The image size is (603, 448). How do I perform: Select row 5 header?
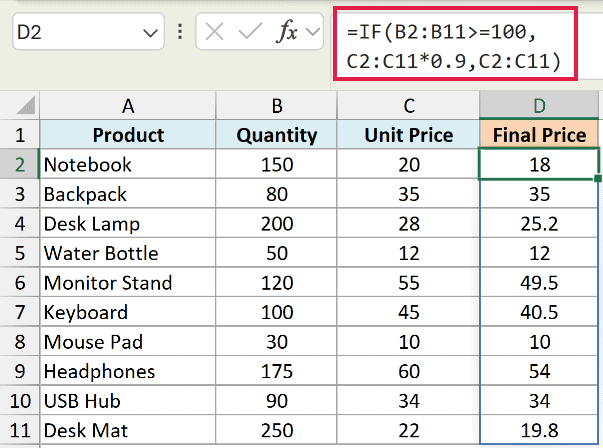point(20,253)
